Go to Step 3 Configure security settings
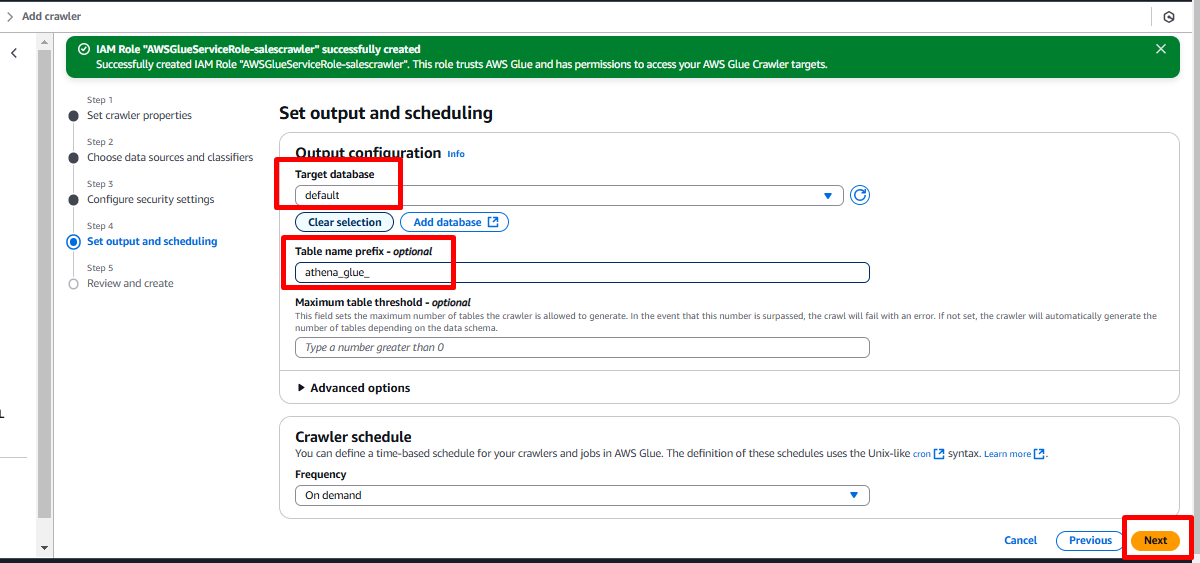 pyautogui.click(x=150, y=199)
